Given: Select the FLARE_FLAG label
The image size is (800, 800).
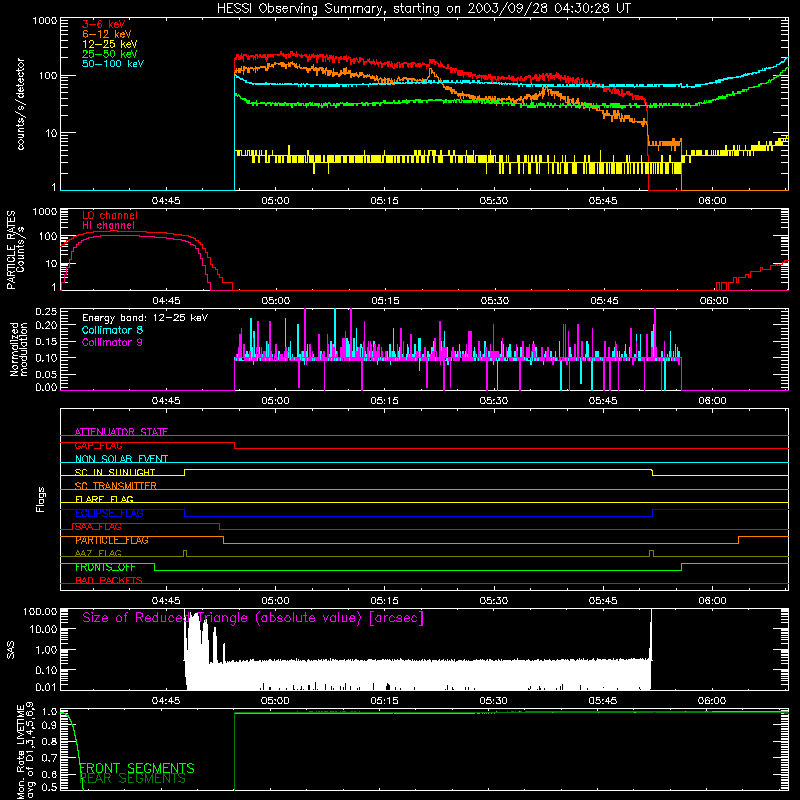Looking at the screenshot, I should (104, 499).
